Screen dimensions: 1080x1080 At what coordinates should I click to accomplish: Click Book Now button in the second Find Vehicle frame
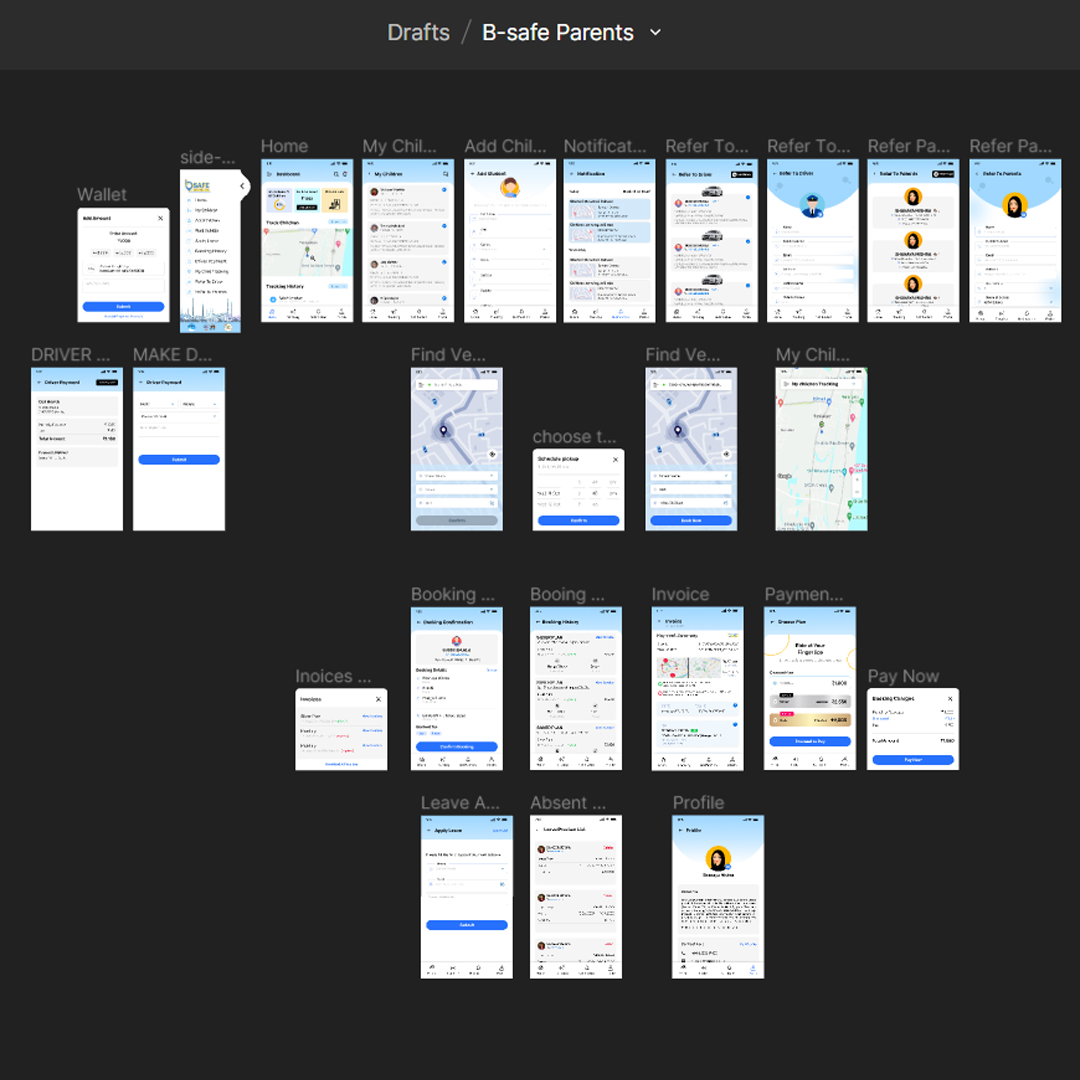coord(691,521)
